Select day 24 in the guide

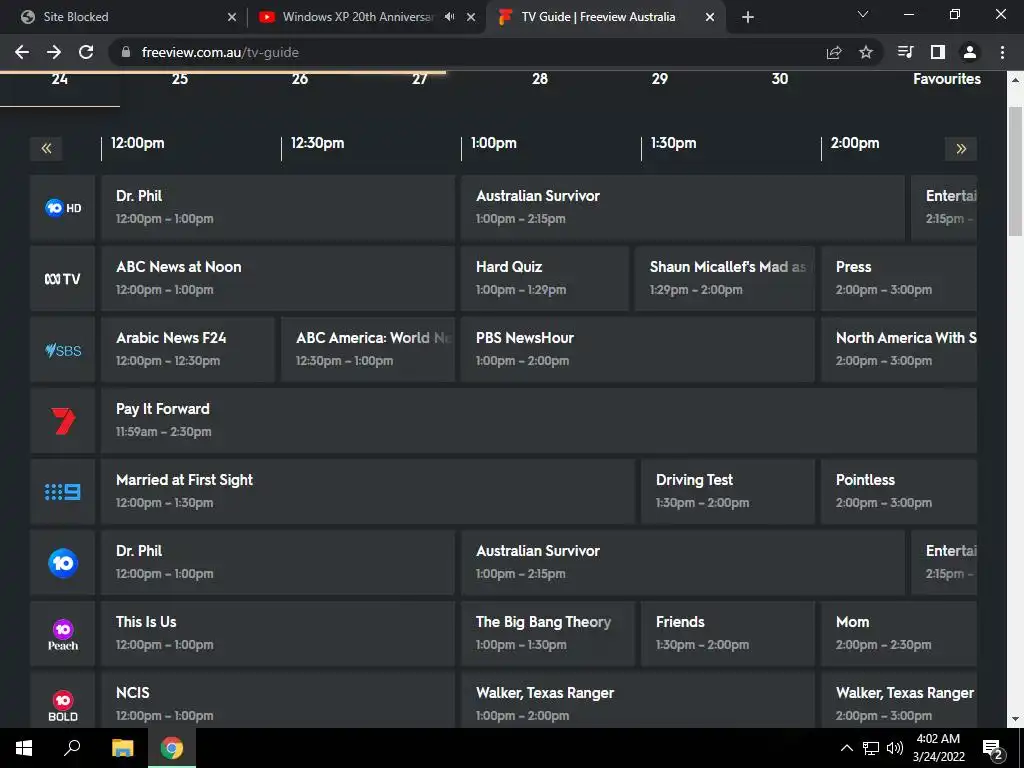(59, 80)
